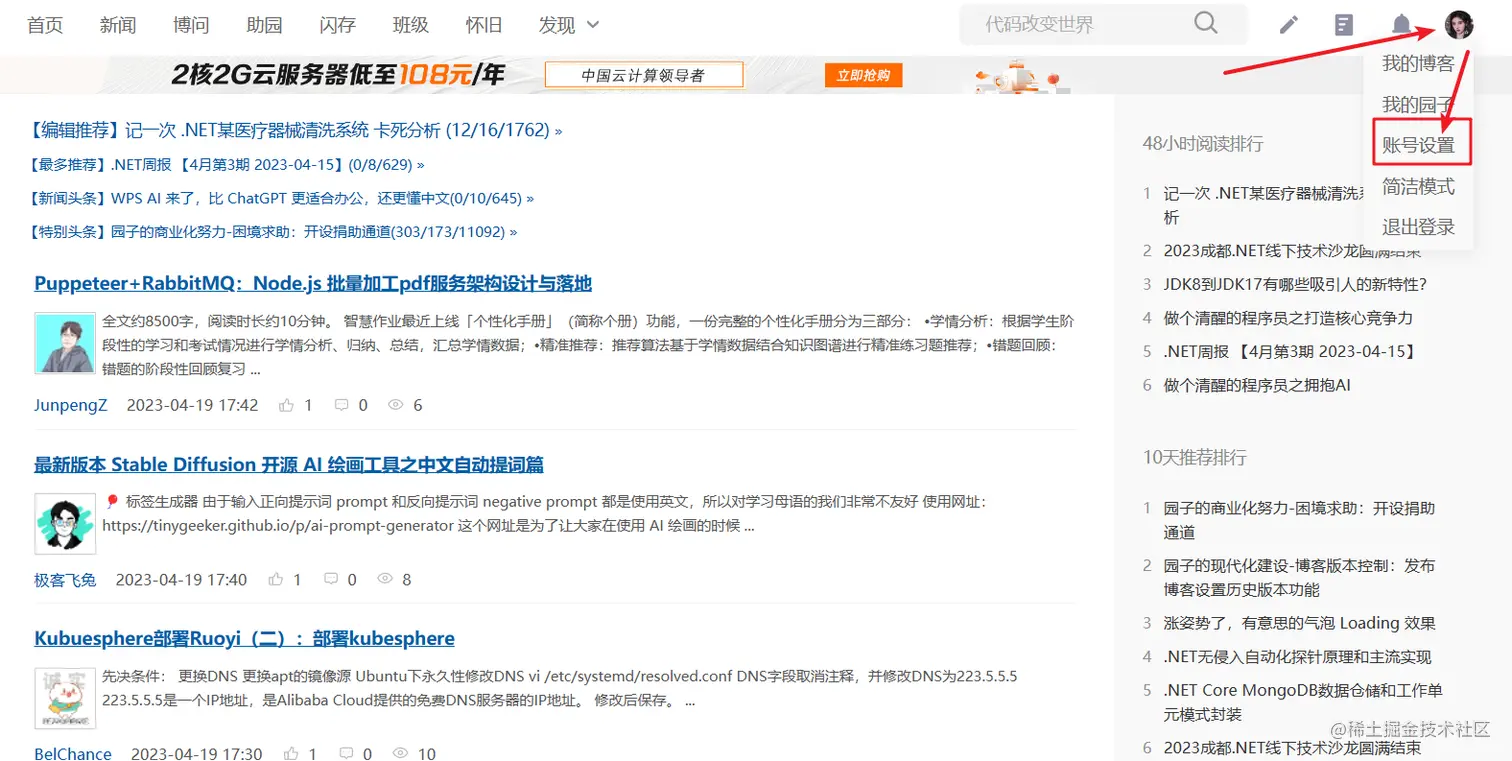The height and width of the screenshot is (761, 1512).
Task: Open the my posts document icon
Action: tap(1343, 23)
